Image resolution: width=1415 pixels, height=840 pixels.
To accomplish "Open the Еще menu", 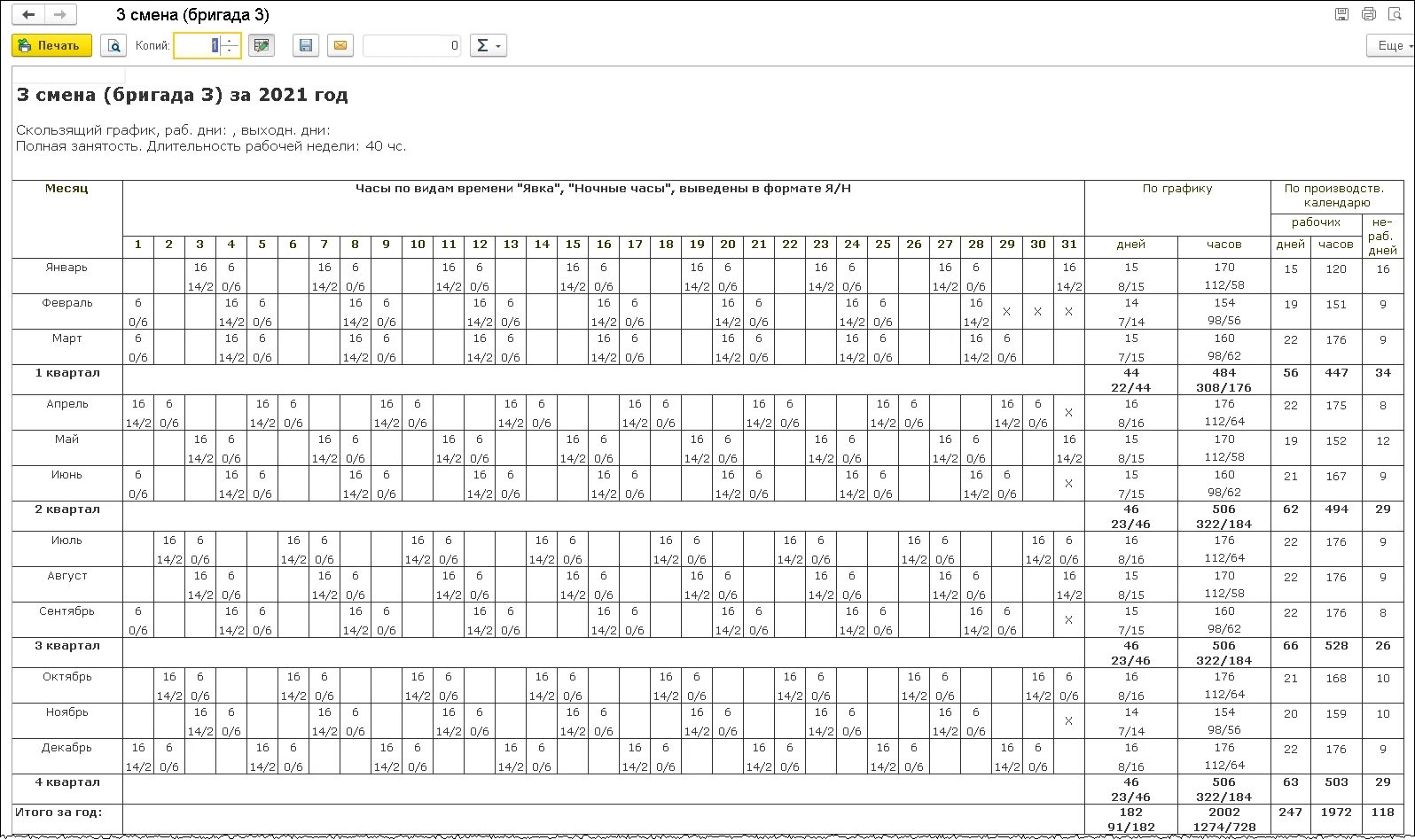I will (1390, 45).
